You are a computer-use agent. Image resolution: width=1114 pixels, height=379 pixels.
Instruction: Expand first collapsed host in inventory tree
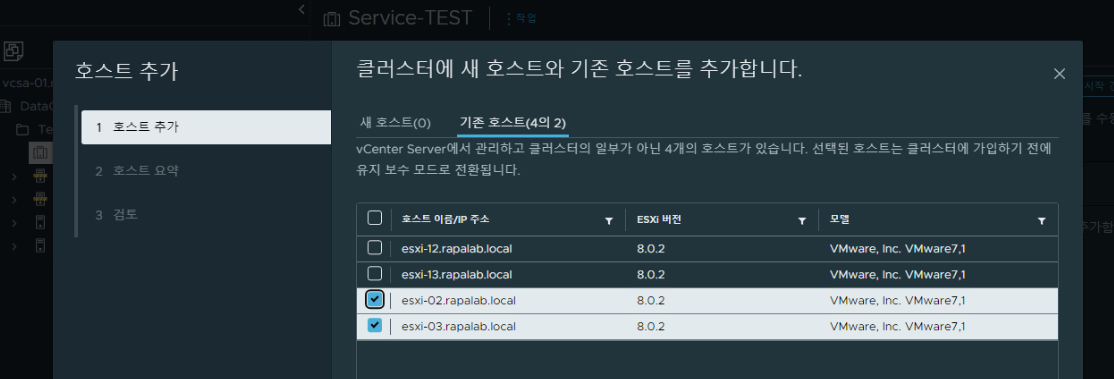13,177
